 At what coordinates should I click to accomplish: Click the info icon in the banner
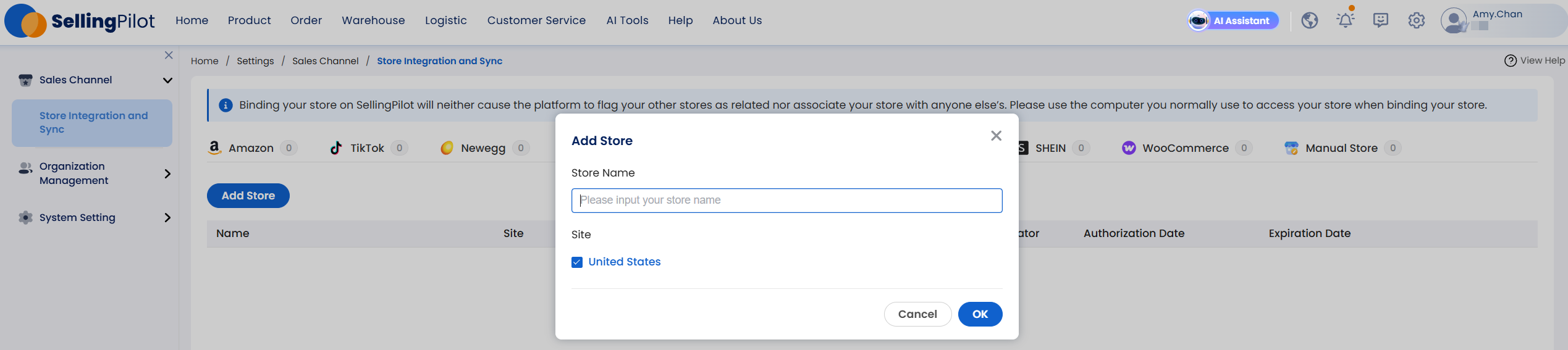coord(226,105)
